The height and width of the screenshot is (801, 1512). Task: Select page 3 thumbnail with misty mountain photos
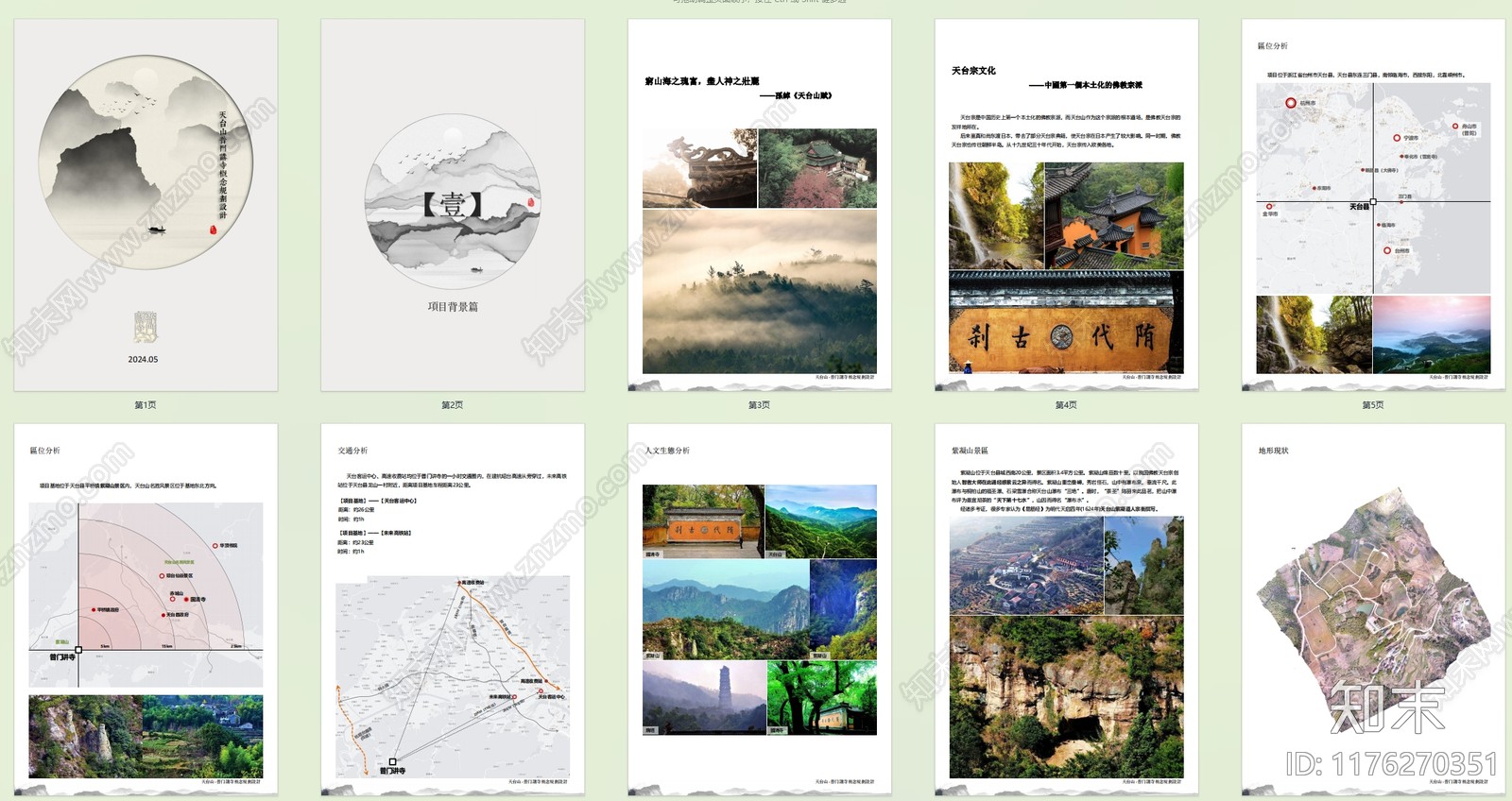point(760,205)
